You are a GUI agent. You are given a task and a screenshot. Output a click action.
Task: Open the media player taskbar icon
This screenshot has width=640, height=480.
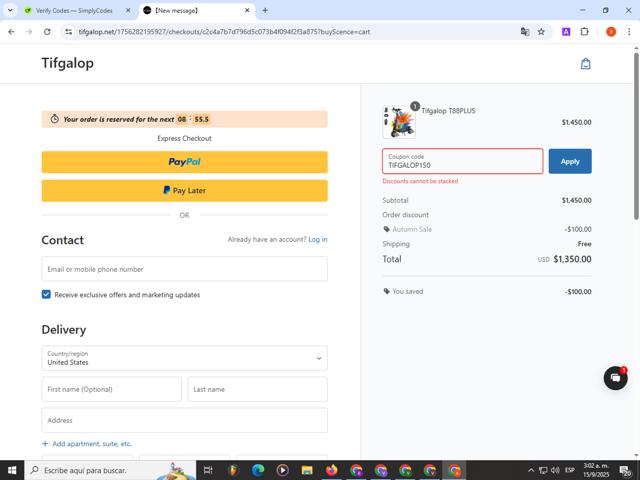282,470
